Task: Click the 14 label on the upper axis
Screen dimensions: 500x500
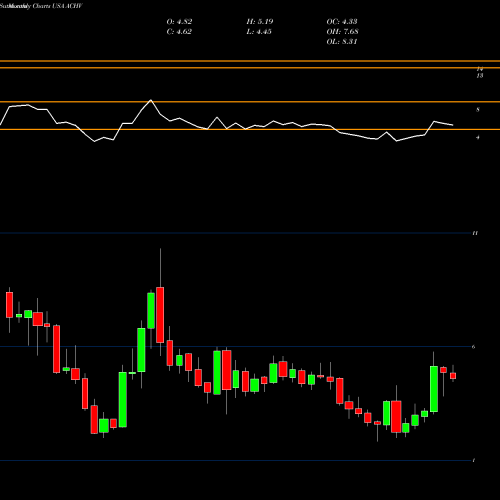Action: [x=480, y=69]
